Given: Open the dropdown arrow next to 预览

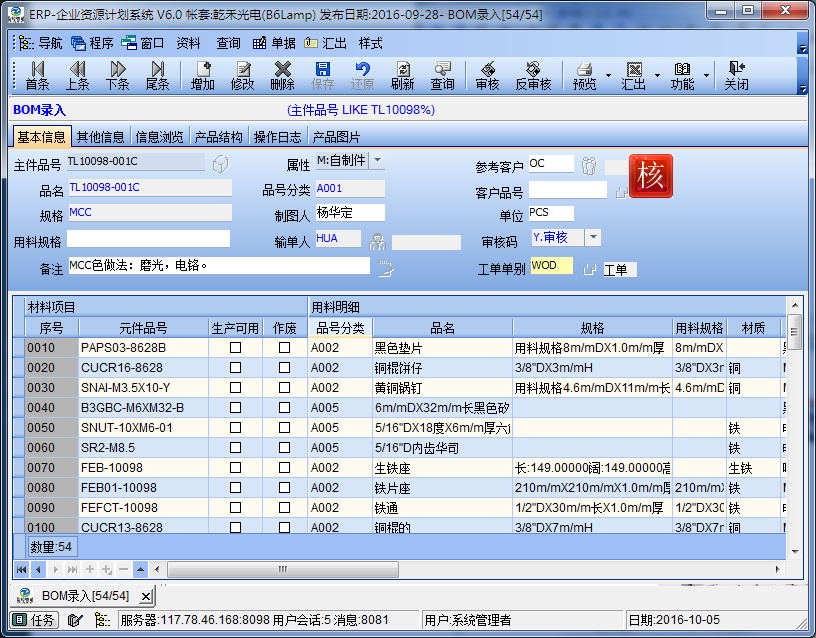Looking at the screenshot, I should (608, 76).
